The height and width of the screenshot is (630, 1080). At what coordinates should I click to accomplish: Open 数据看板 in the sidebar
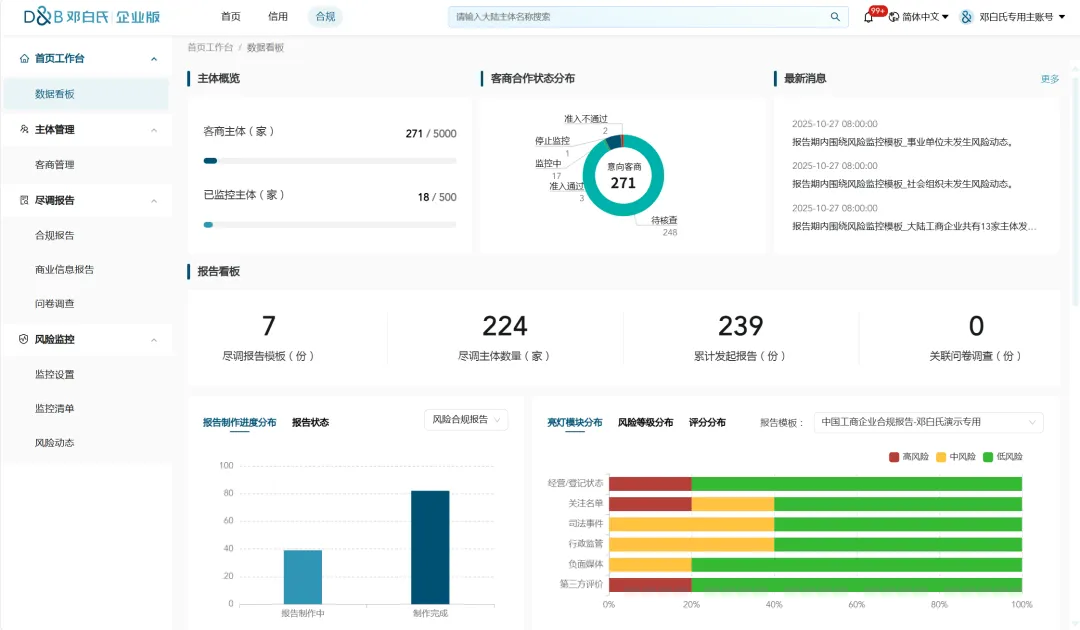(x=86, y=94)
